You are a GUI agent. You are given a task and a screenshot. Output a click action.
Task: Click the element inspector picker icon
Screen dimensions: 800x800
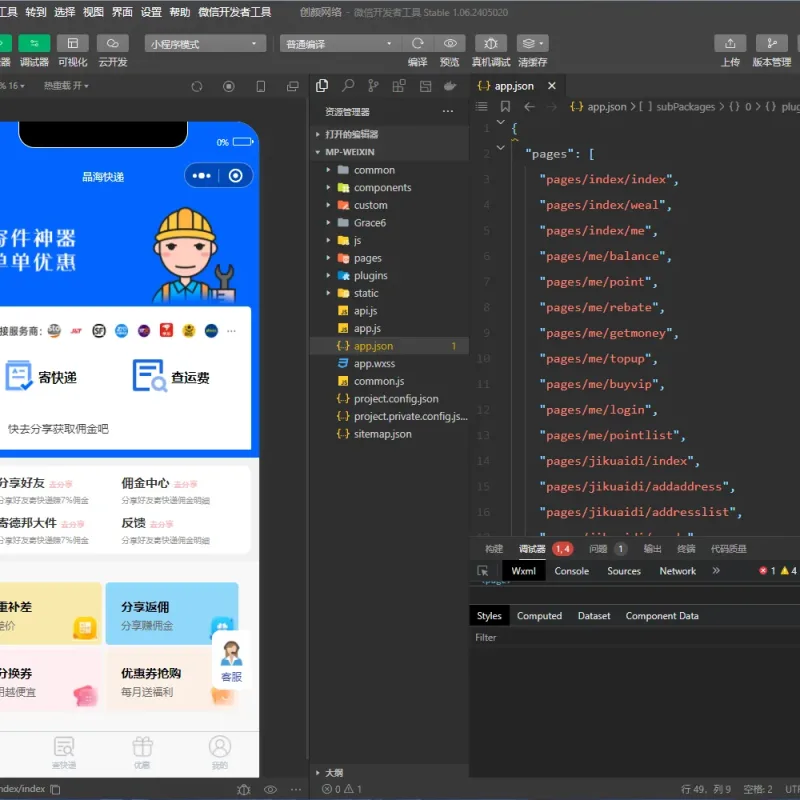pyautogui.click(x=483, y=571)
